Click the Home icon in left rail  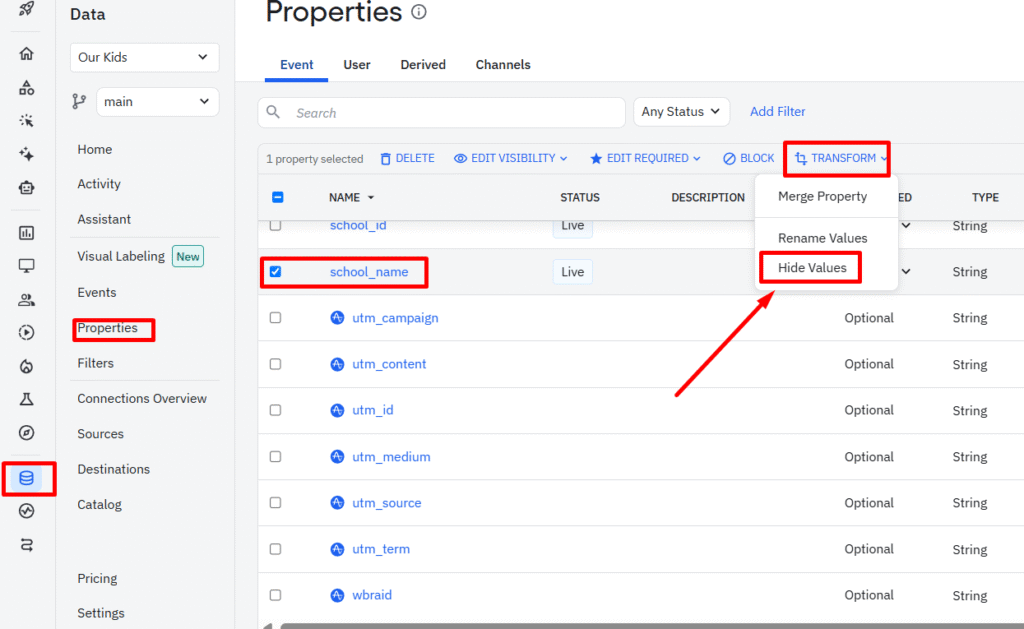27,54
